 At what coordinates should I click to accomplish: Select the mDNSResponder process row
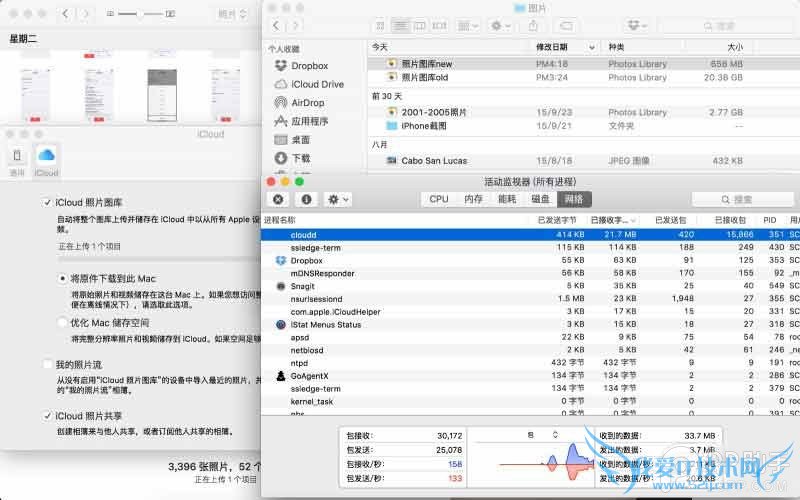click(531, 273)
